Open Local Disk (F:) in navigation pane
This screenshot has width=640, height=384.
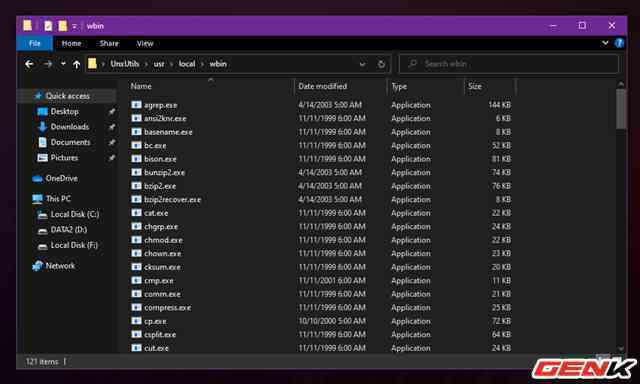click(x=74, y=245)
